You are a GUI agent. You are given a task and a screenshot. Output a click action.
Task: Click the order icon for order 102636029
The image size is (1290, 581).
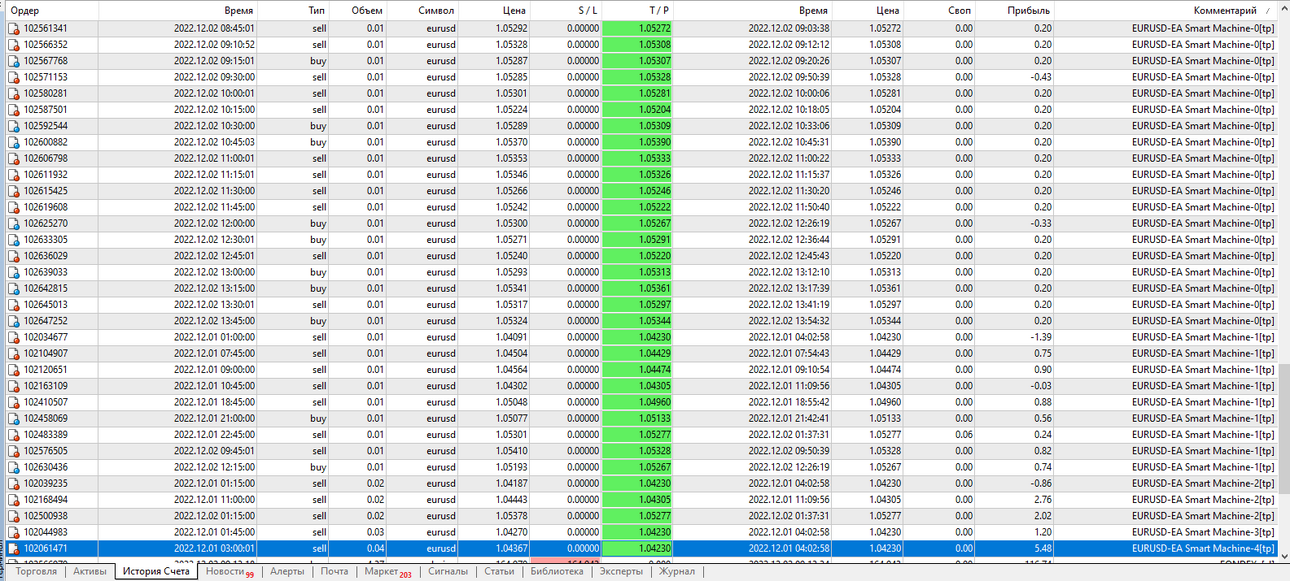[14, 256]
